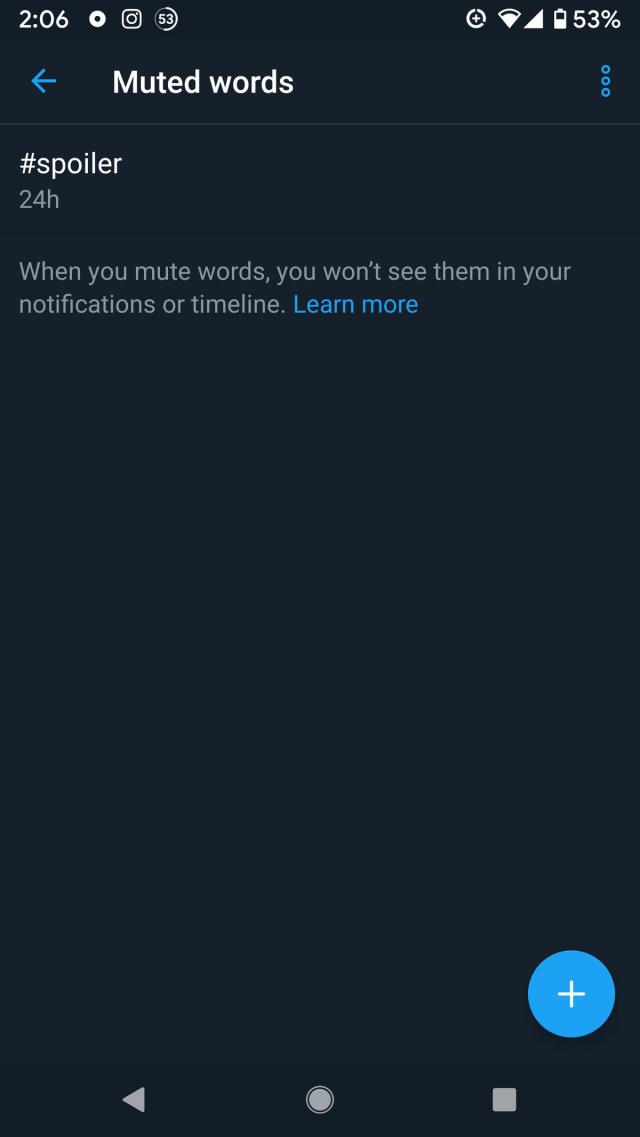This screenshot has height=1137, width=640.
Task: Tap the 53% battery percentage text
Action: click(x=597, y=20)
